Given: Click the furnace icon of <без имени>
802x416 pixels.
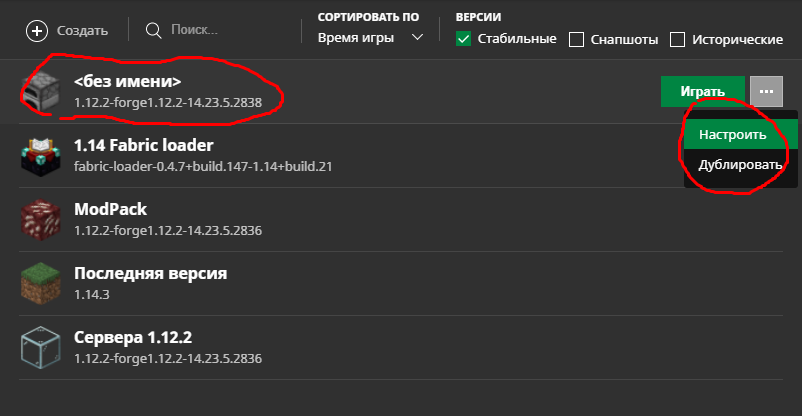Looking at the screenshot, I should pyautogui.click(x=41, y=91).
